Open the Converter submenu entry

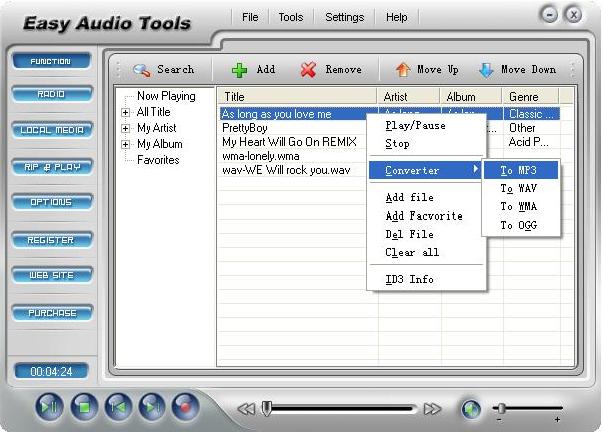click(425, 170)
